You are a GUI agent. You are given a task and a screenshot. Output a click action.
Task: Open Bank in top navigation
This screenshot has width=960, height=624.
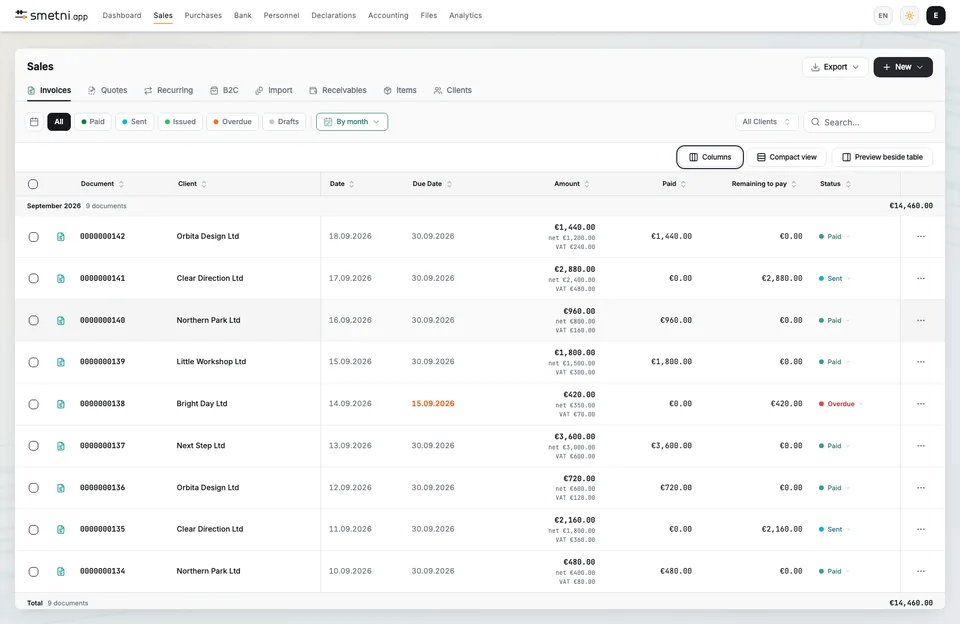[x=242, y=15]
